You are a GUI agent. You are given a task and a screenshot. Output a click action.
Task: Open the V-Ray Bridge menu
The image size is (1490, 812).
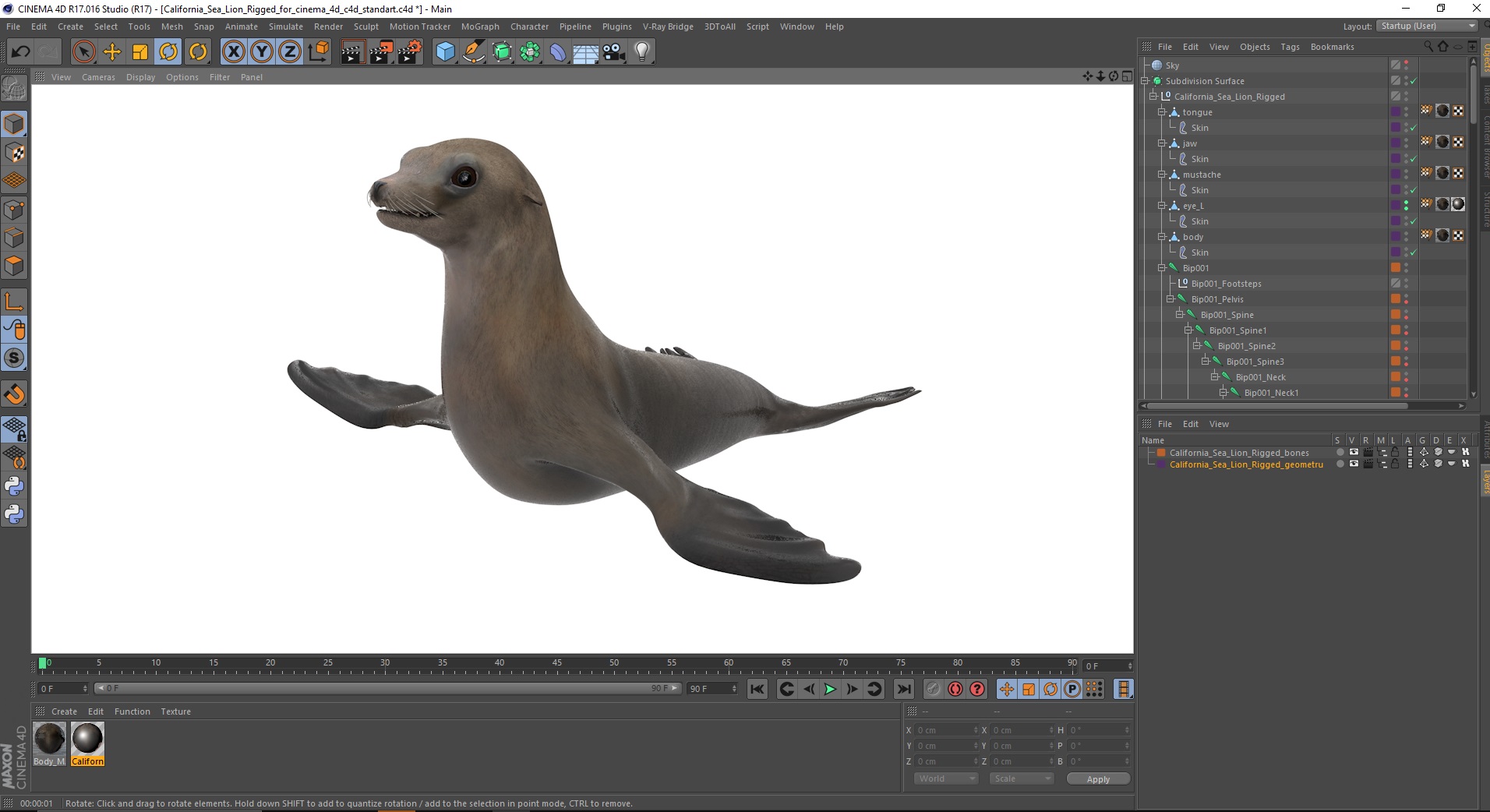click(668, 26)
